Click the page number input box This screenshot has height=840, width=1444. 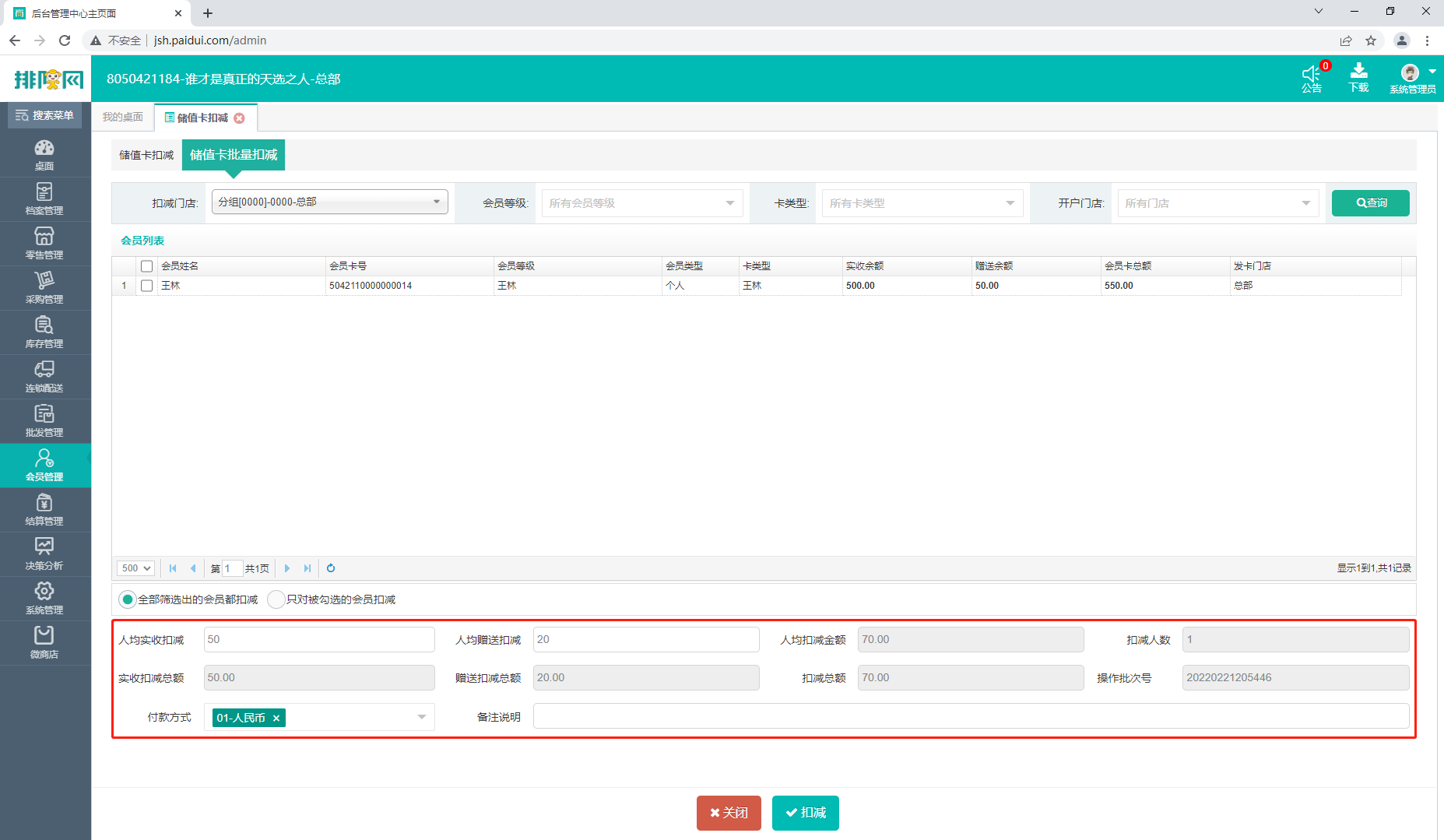[232, 568]
